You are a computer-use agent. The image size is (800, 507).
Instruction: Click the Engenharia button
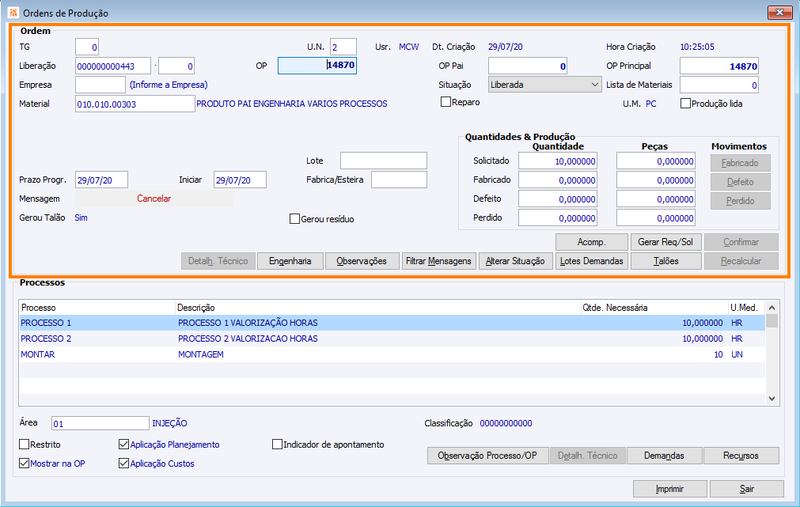pos(290,261)
